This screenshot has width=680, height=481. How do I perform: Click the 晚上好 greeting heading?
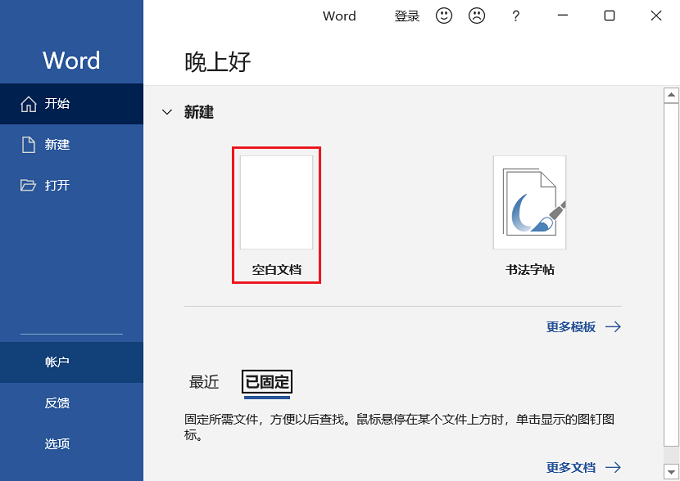(x=218, y=62)
